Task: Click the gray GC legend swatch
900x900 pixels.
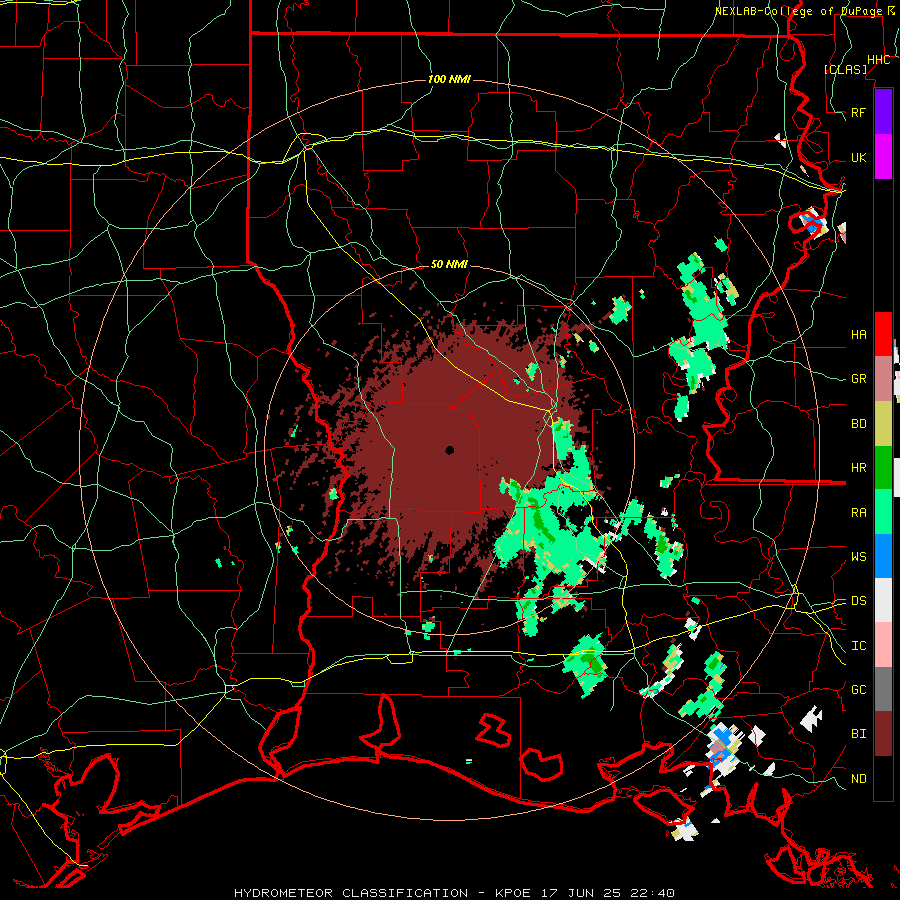Action: (883, 689)
